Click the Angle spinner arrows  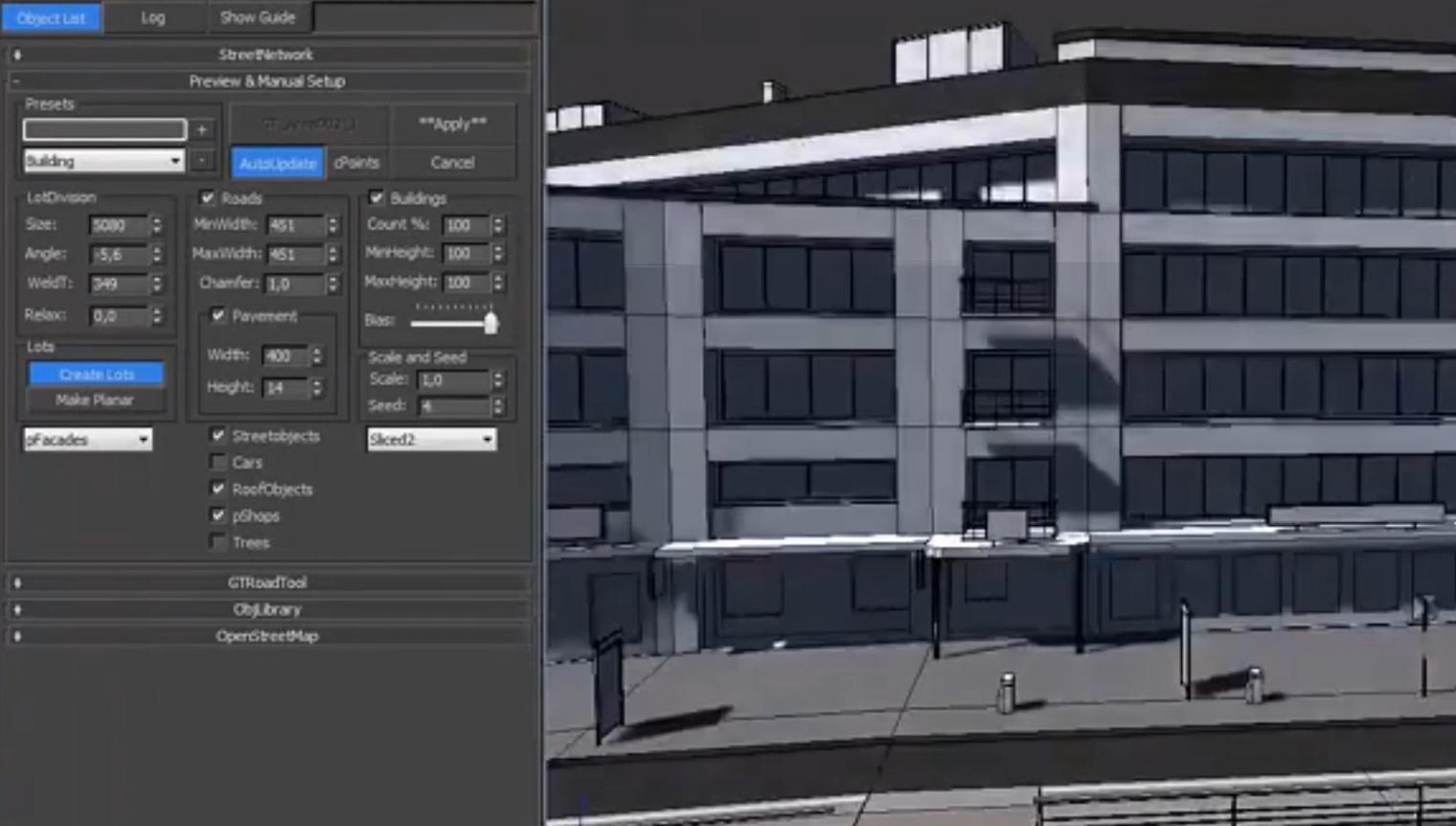[x=157, y=255]
